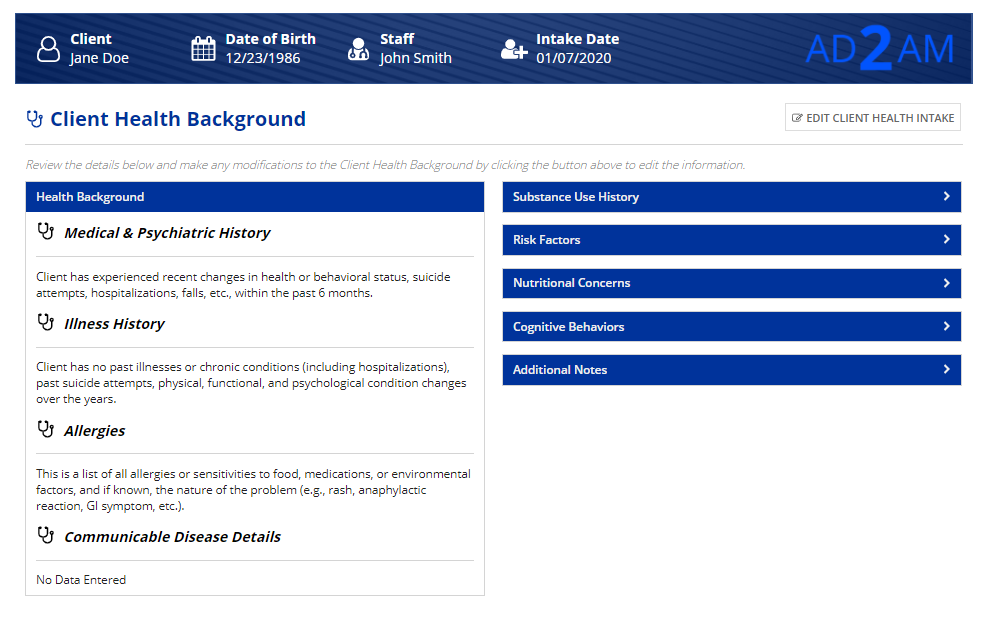This screenshot has height=626, width=989.
Task: Click intake date '01/07/2020'
Action: point(574,58)
